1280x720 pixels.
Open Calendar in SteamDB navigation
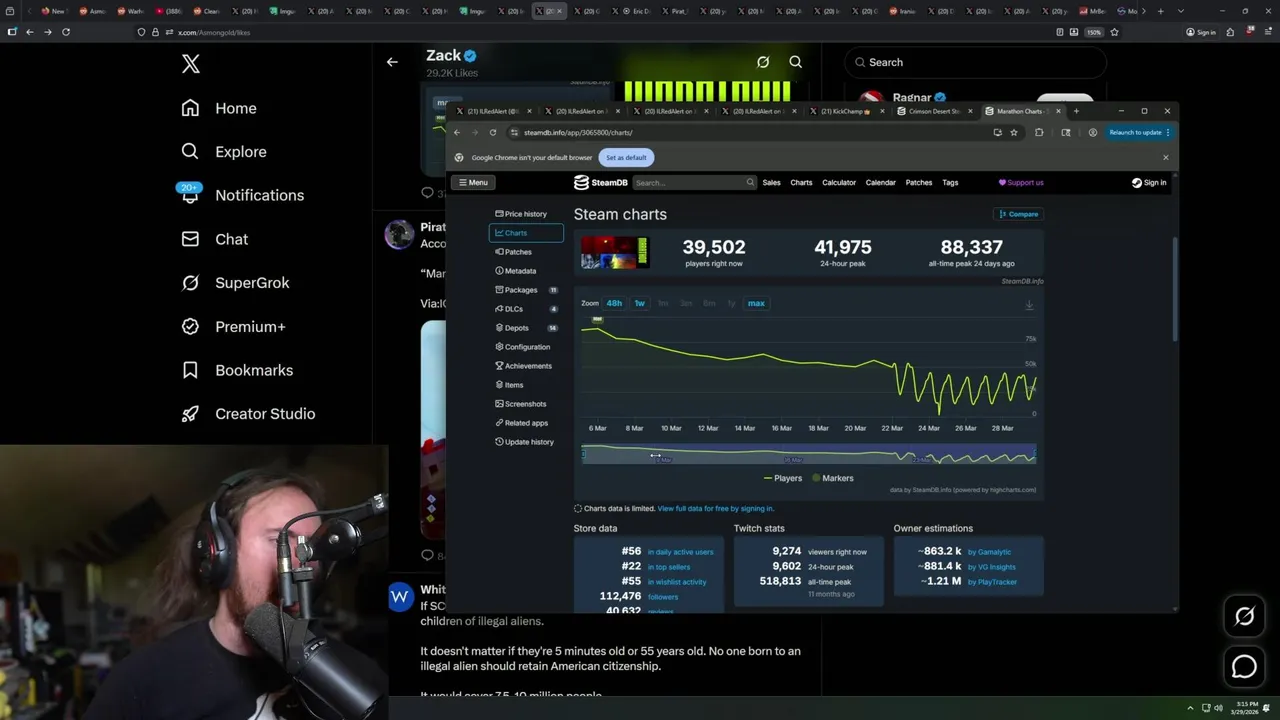coord(880,183)
